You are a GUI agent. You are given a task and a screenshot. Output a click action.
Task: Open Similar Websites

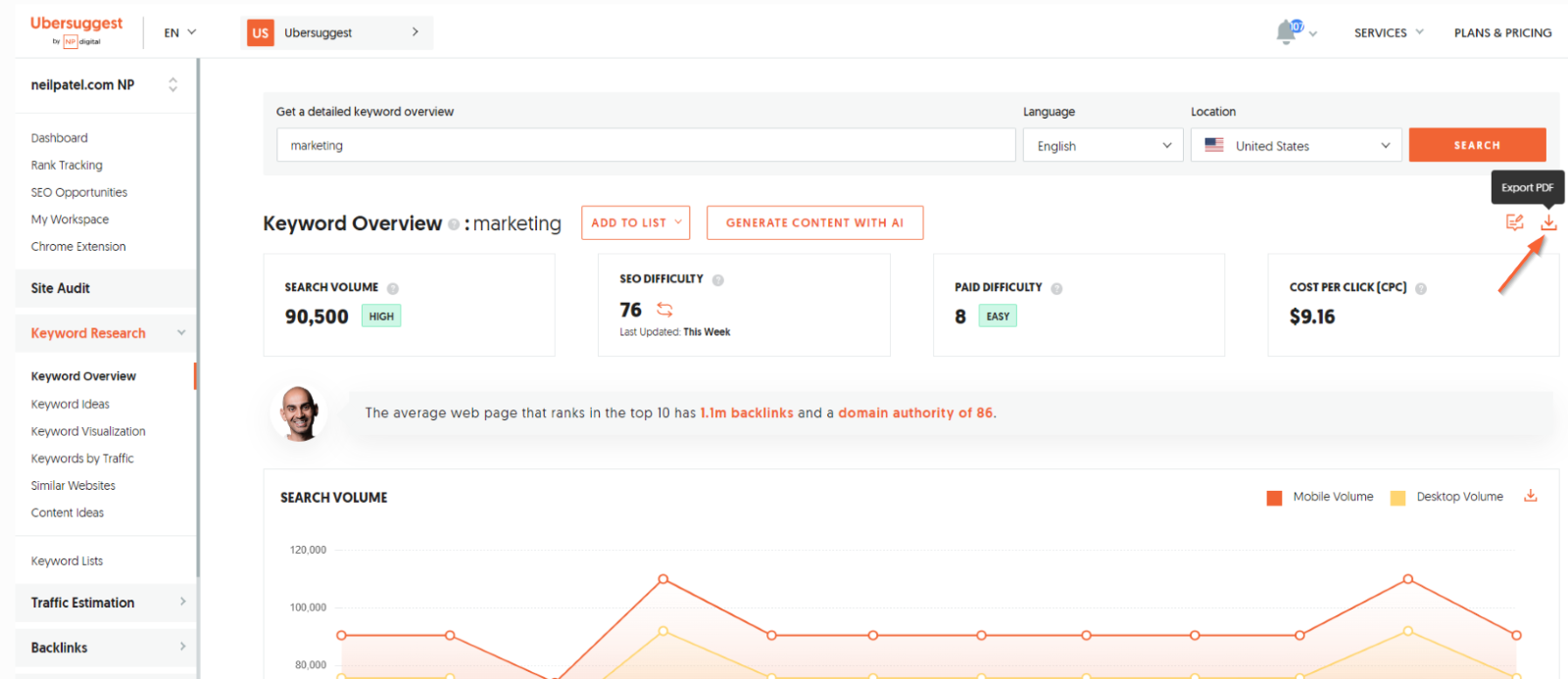click(73, 486)
